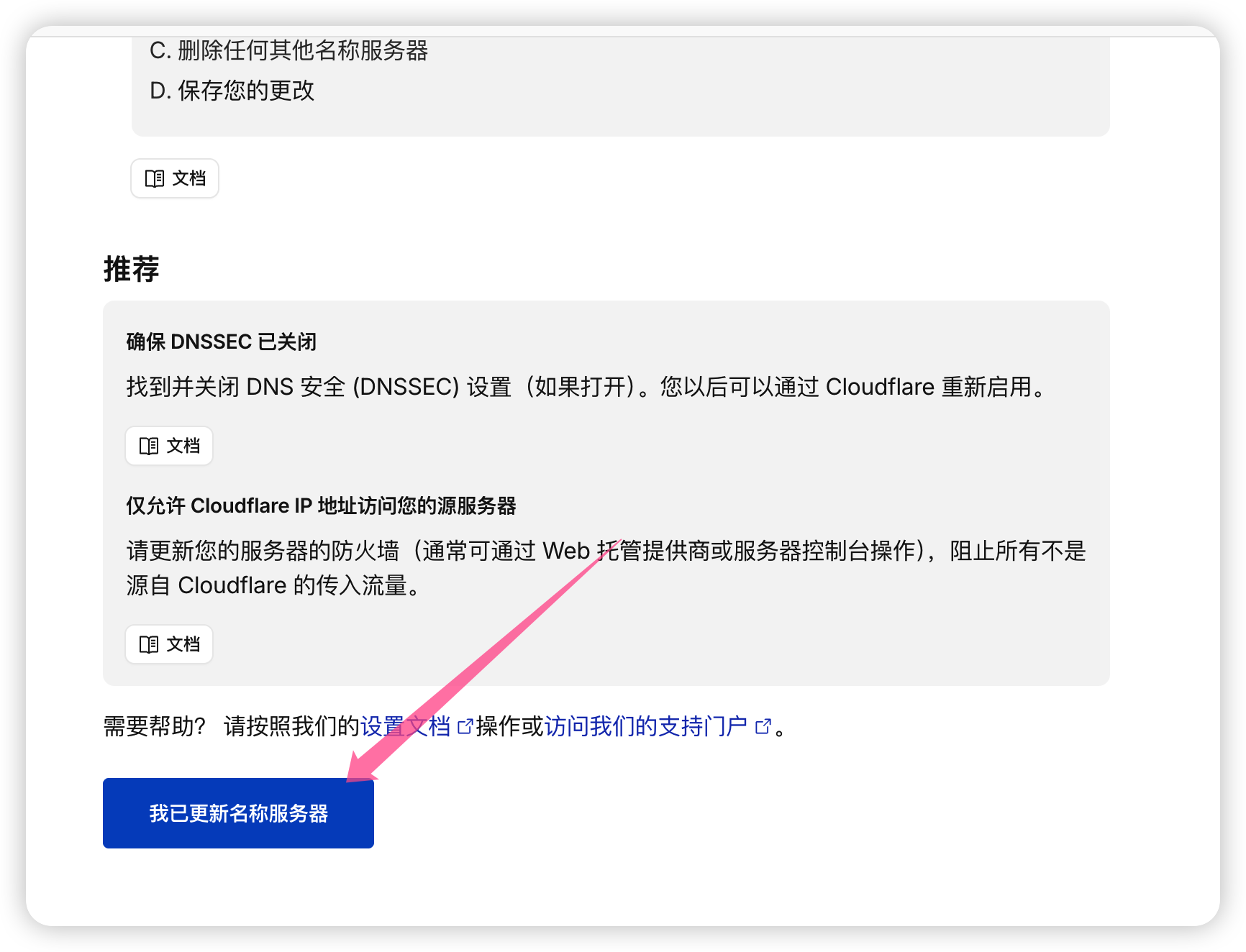This screenshot has height=952, width=1246.
Task: Open the 设置文档 link
Action: tap(405, 726)
